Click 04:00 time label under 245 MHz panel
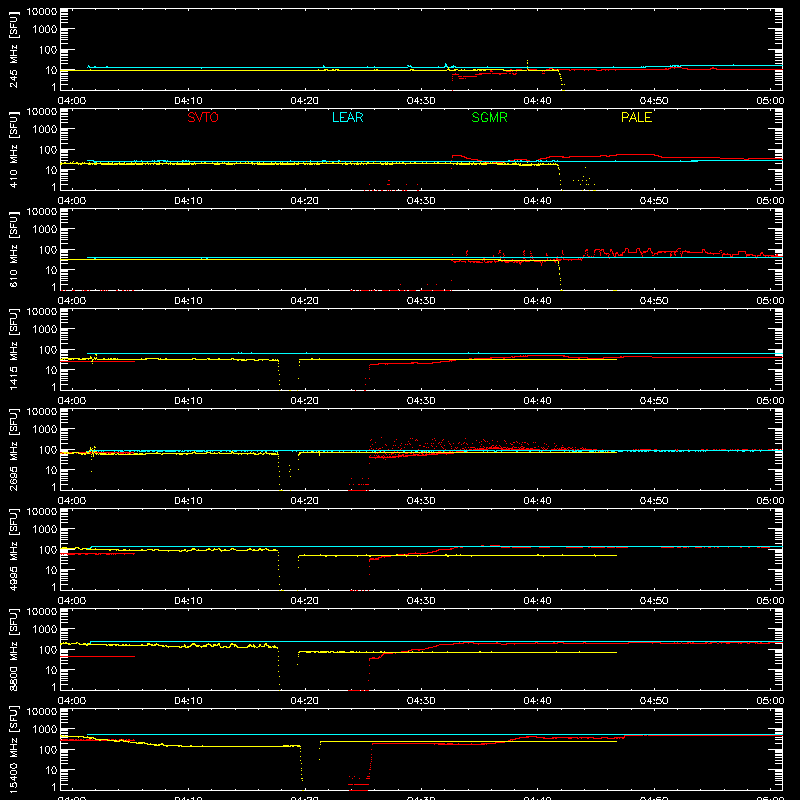 [71, 101]
